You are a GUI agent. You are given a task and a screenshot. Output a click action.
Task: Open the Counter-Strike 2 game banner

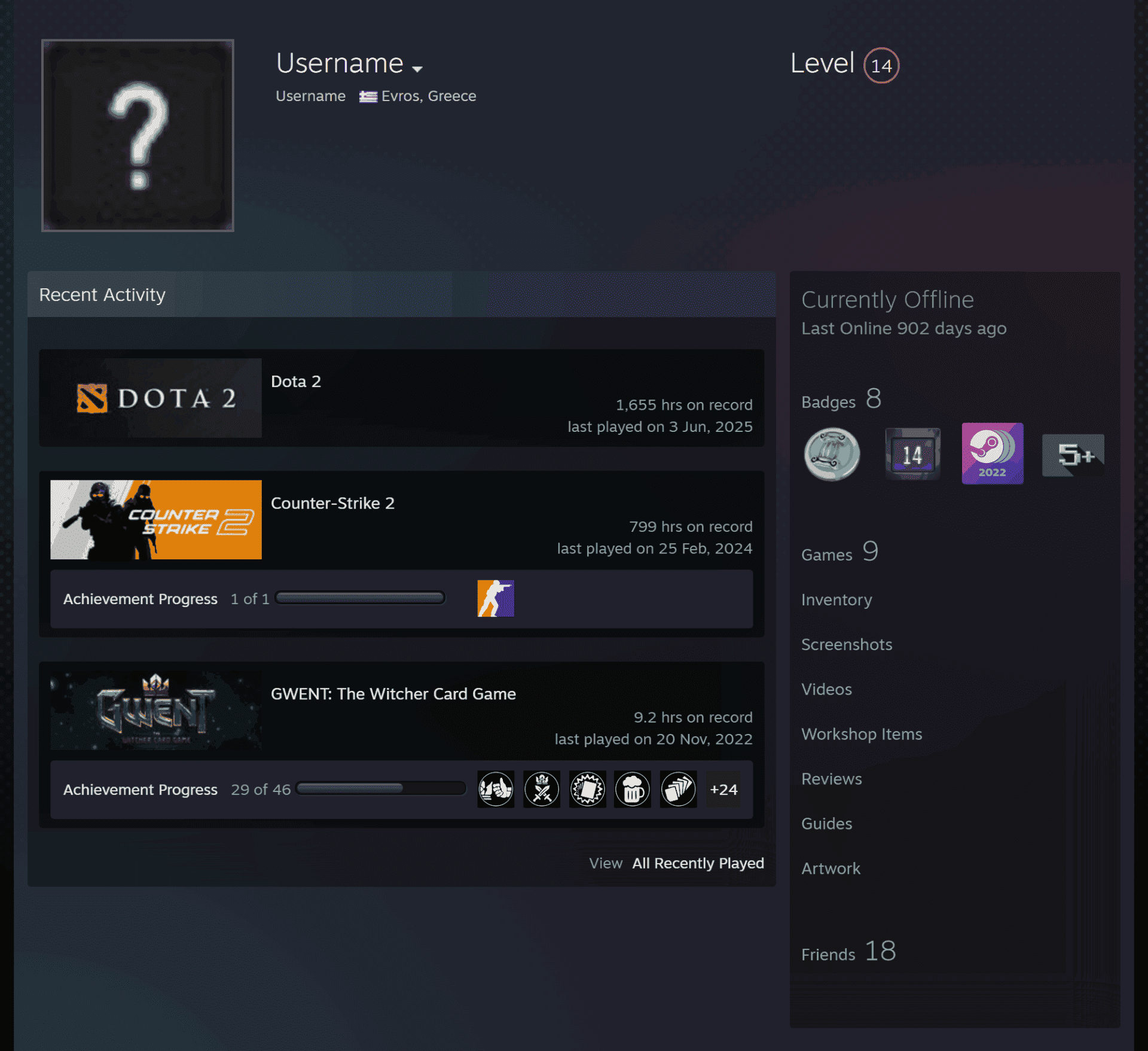156,519
